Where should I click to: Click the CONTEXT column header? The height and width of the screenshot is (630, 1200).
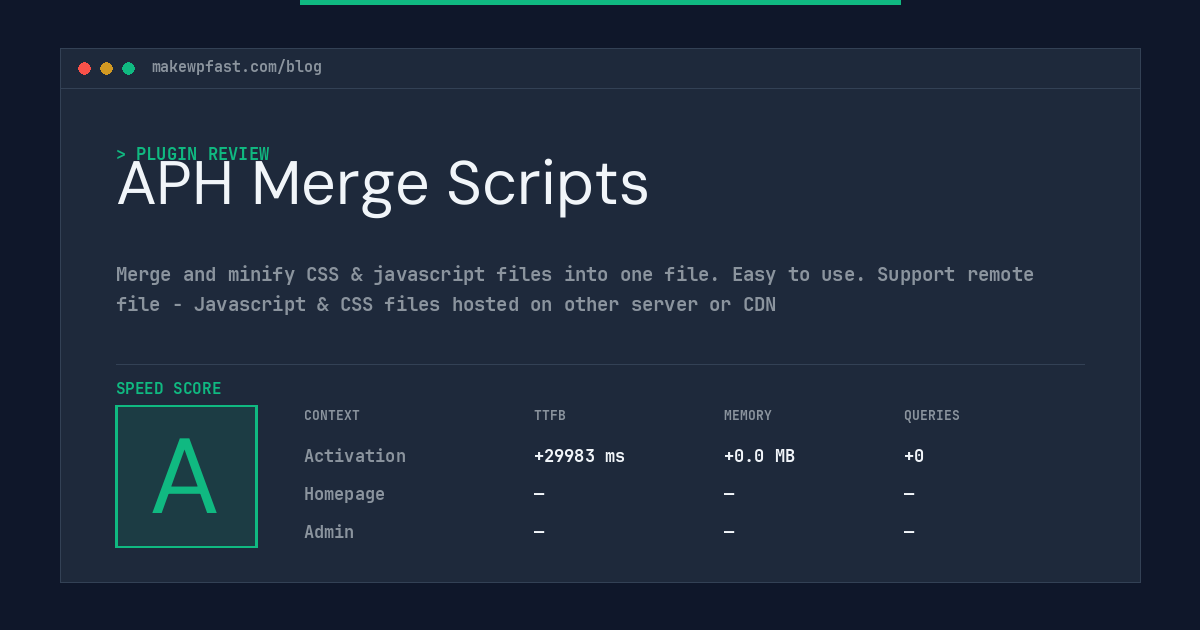[x=332, y=416]
